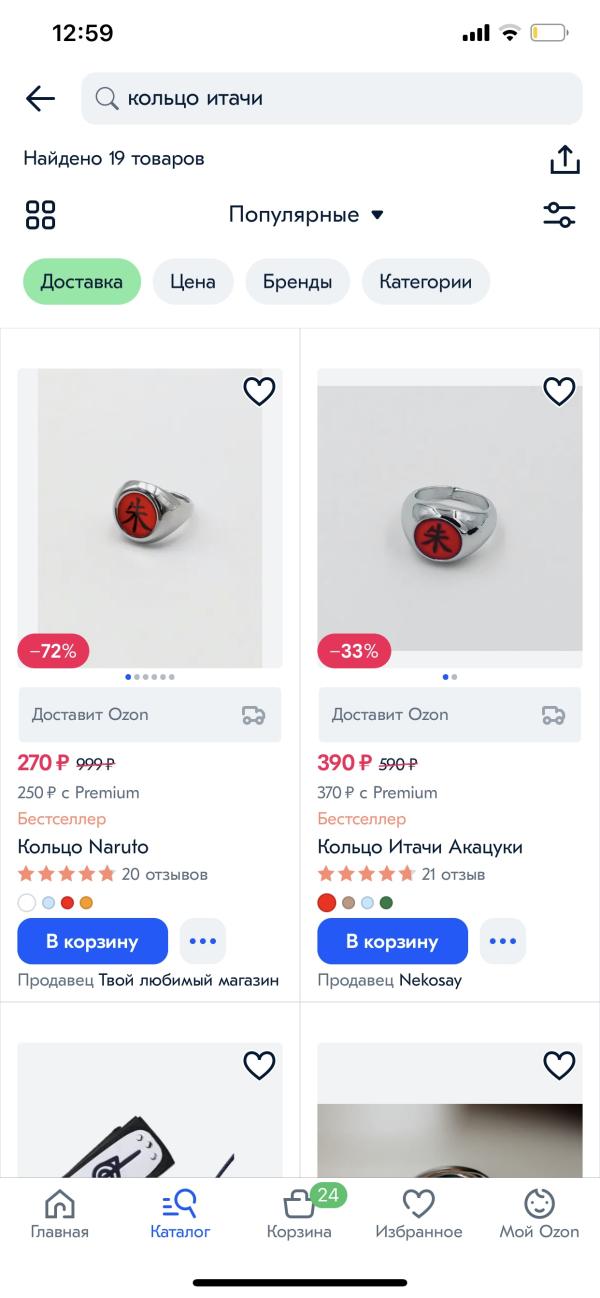This screenshot has height=1298, width=600.
Task: Favorite the Кольцо Naruto ring
Action: click(x=259, y=391)
